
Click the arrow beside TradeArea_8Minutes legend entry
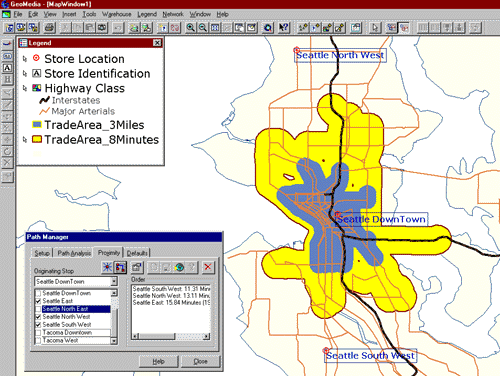(25, 139)
